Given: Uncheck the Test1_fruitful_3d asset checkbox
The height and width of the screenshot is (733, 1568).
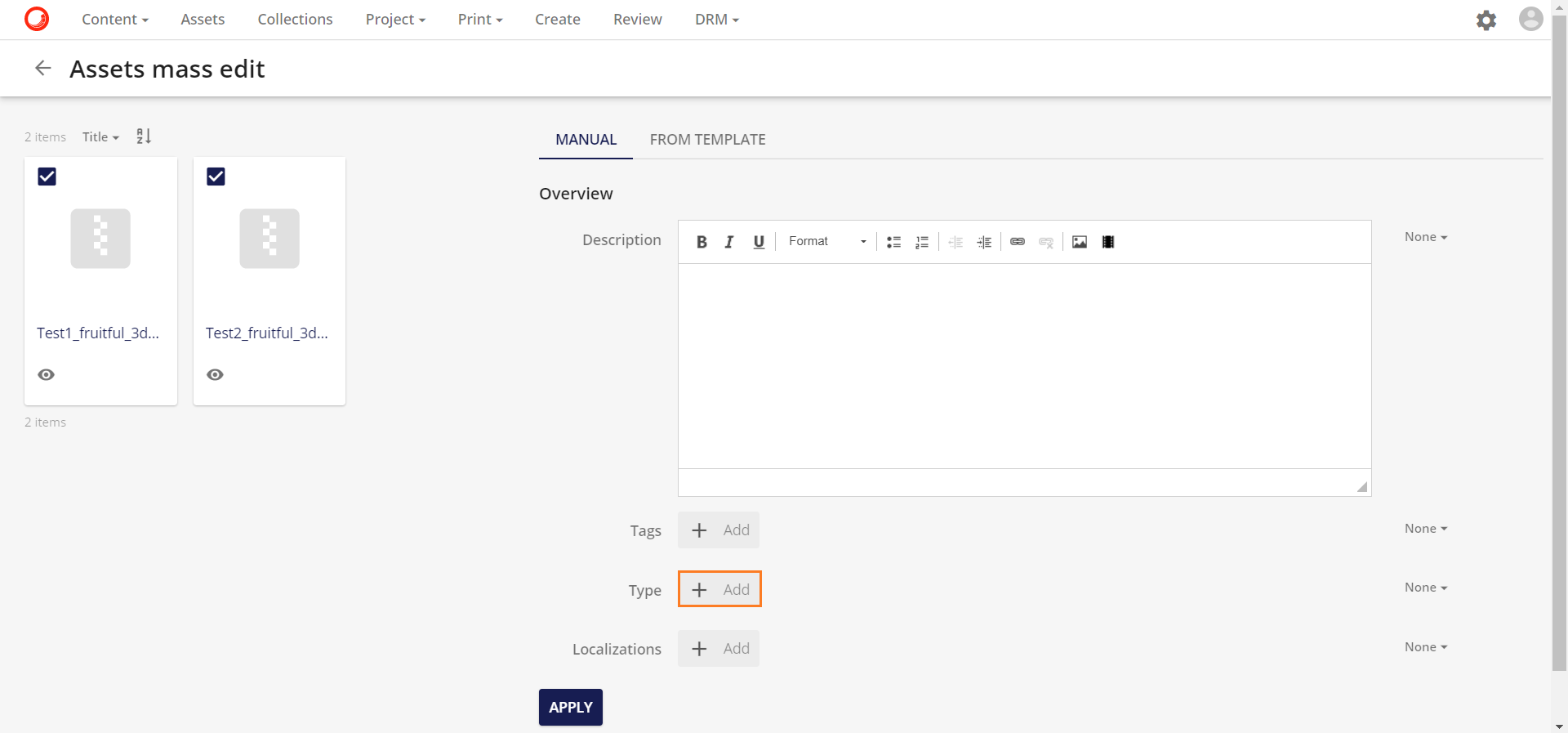Looking at the screenshot, I should point(47,177).
